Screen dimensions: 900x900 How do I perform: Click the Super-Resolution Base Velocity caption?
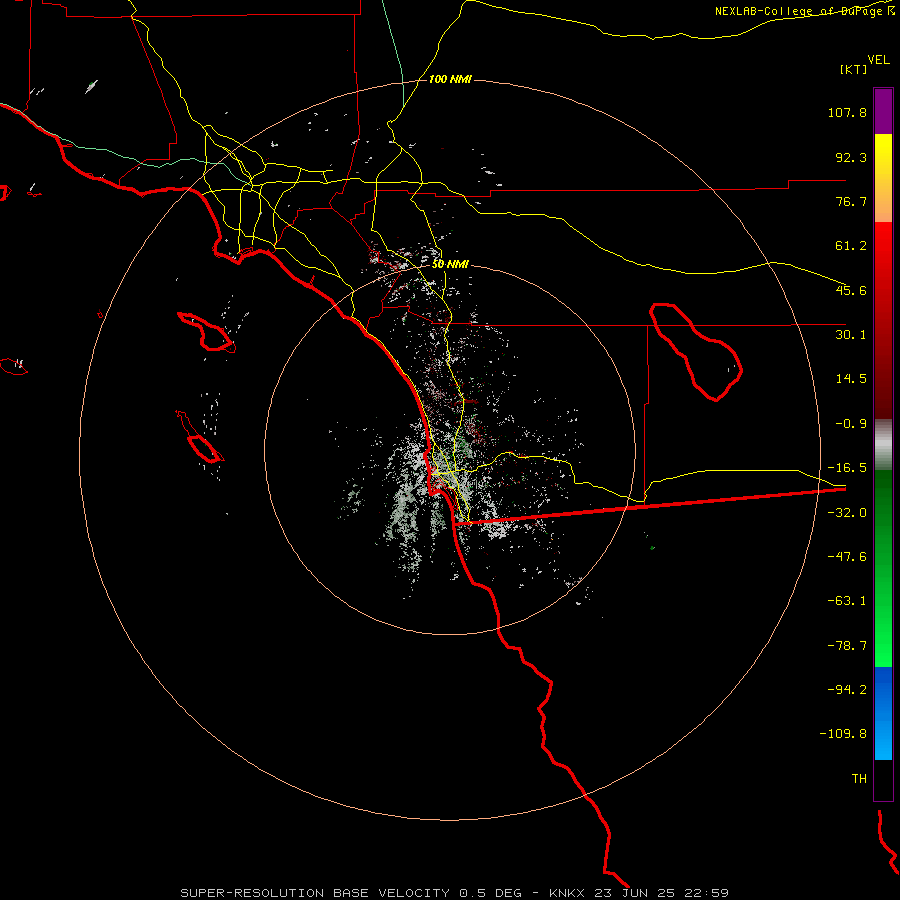click(351, 893)
